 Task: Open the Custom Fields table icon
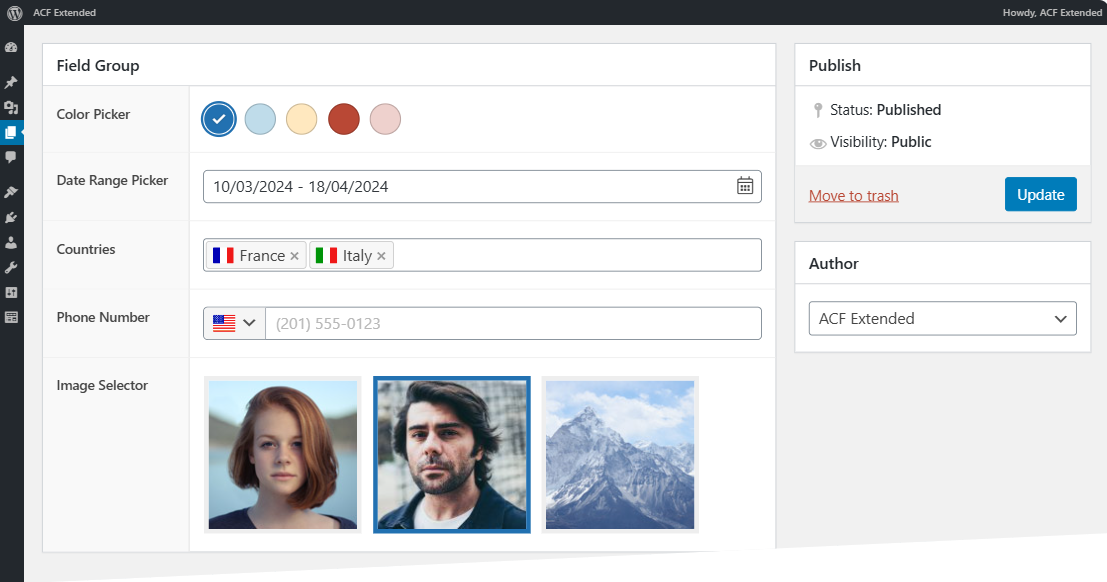11,317
